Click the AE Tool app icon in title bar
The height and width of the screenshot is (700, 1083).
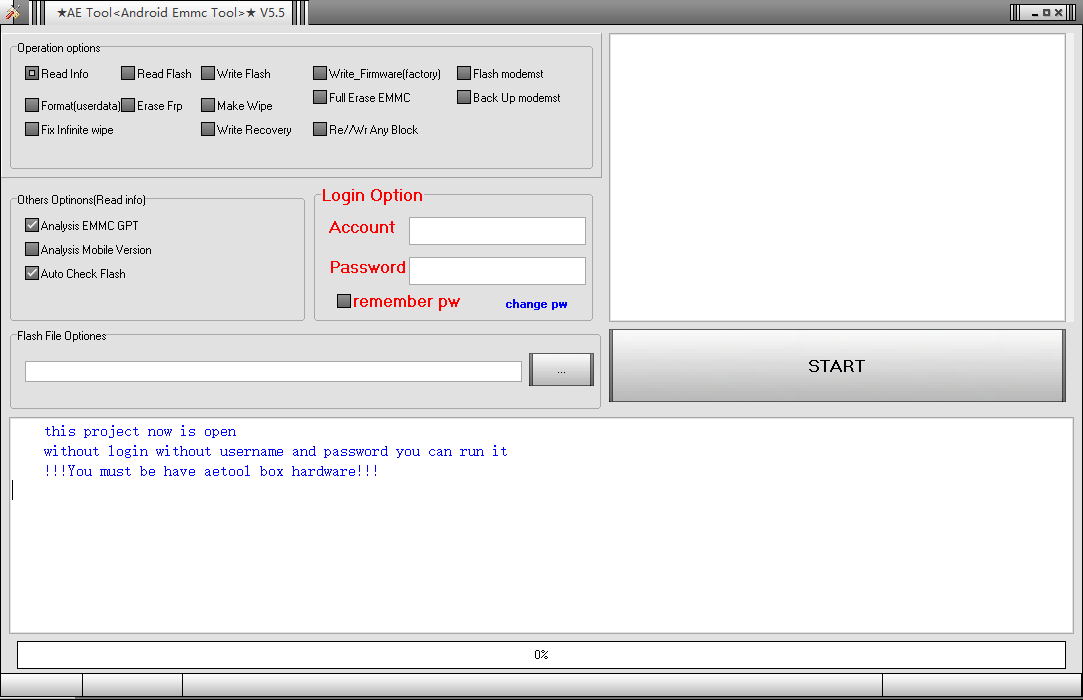(12, 12)
